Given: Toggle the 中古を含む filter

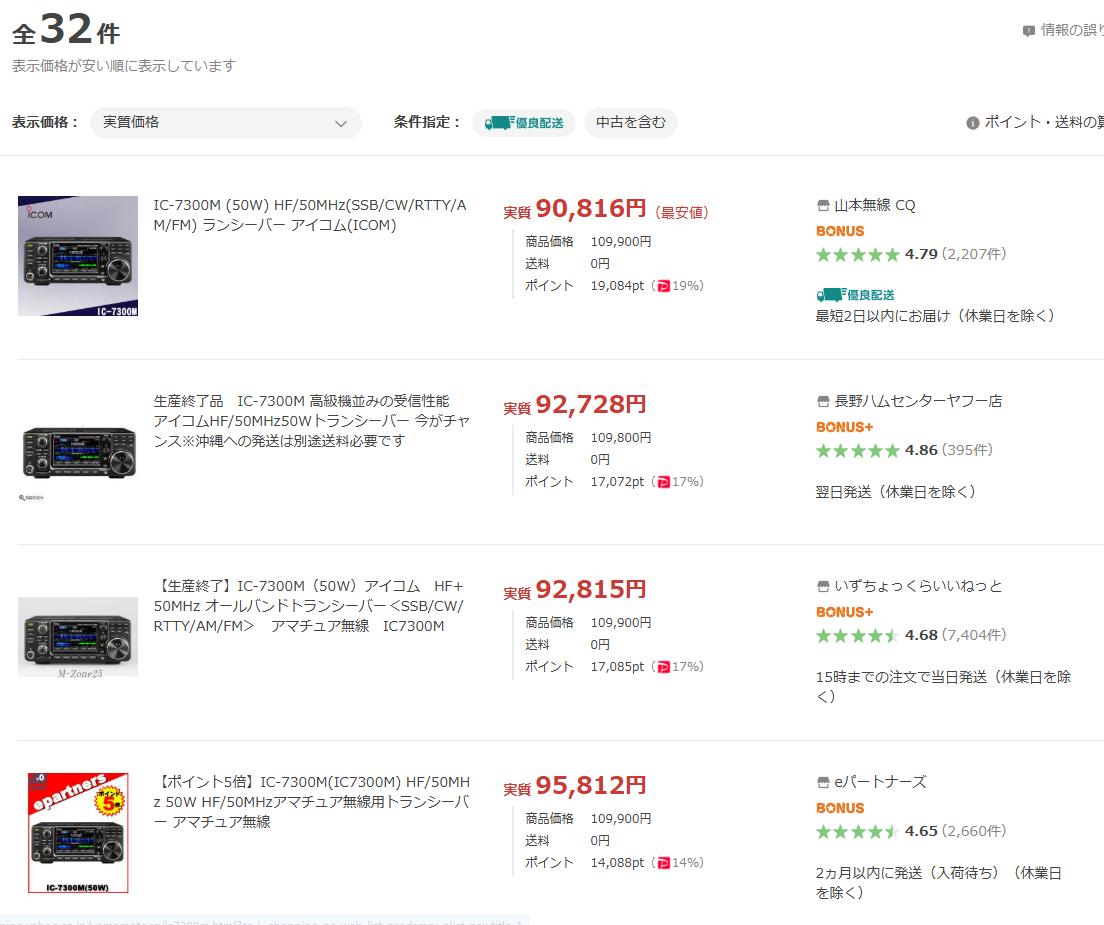Looking at the screenshot, I should [x=630, y=123].
